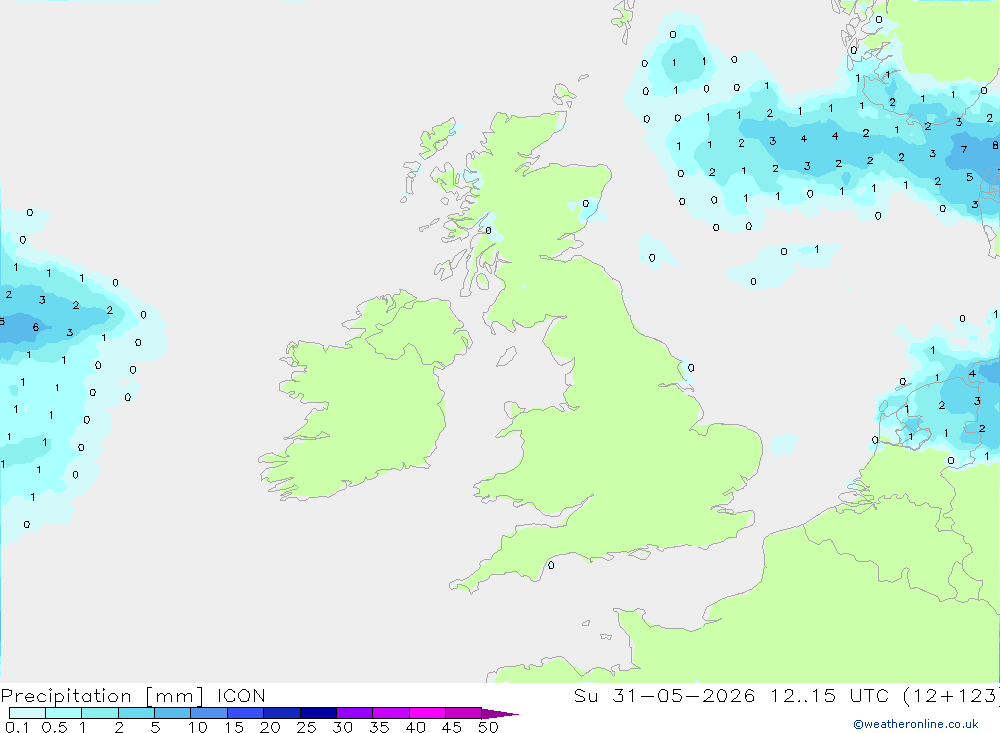Click the 10–15 mm blue legend swatch
This screenshot has height=733, width=1000.
point(209,713)
